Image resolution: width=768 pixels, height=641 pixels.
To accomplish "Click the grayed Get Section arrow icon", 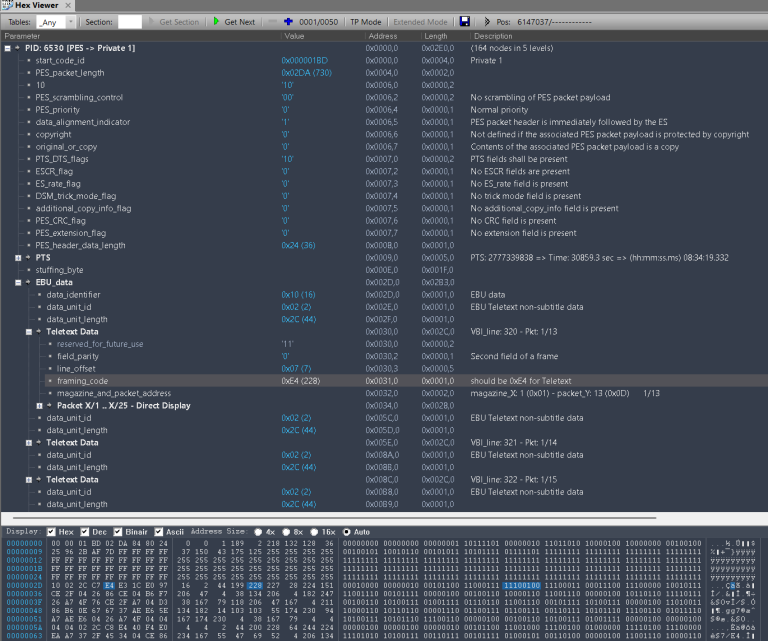I will (x=151, y=22).
